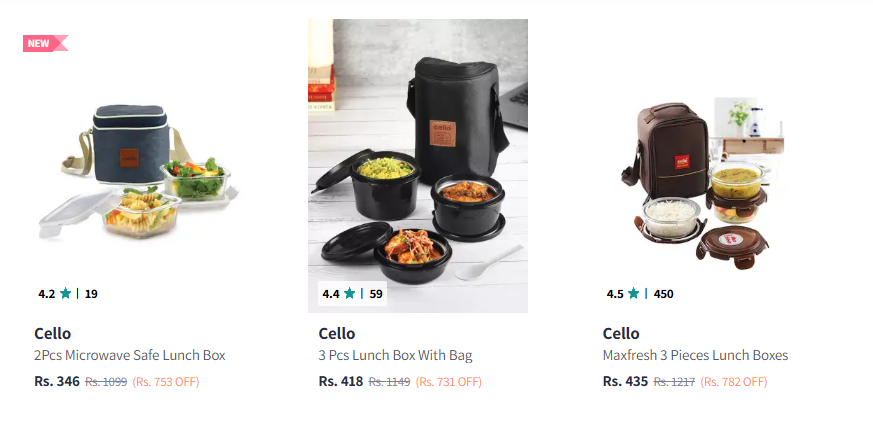Click the 4.5 rating star icon
This screenshot has height=423, width=873.
tap(633, 294)
